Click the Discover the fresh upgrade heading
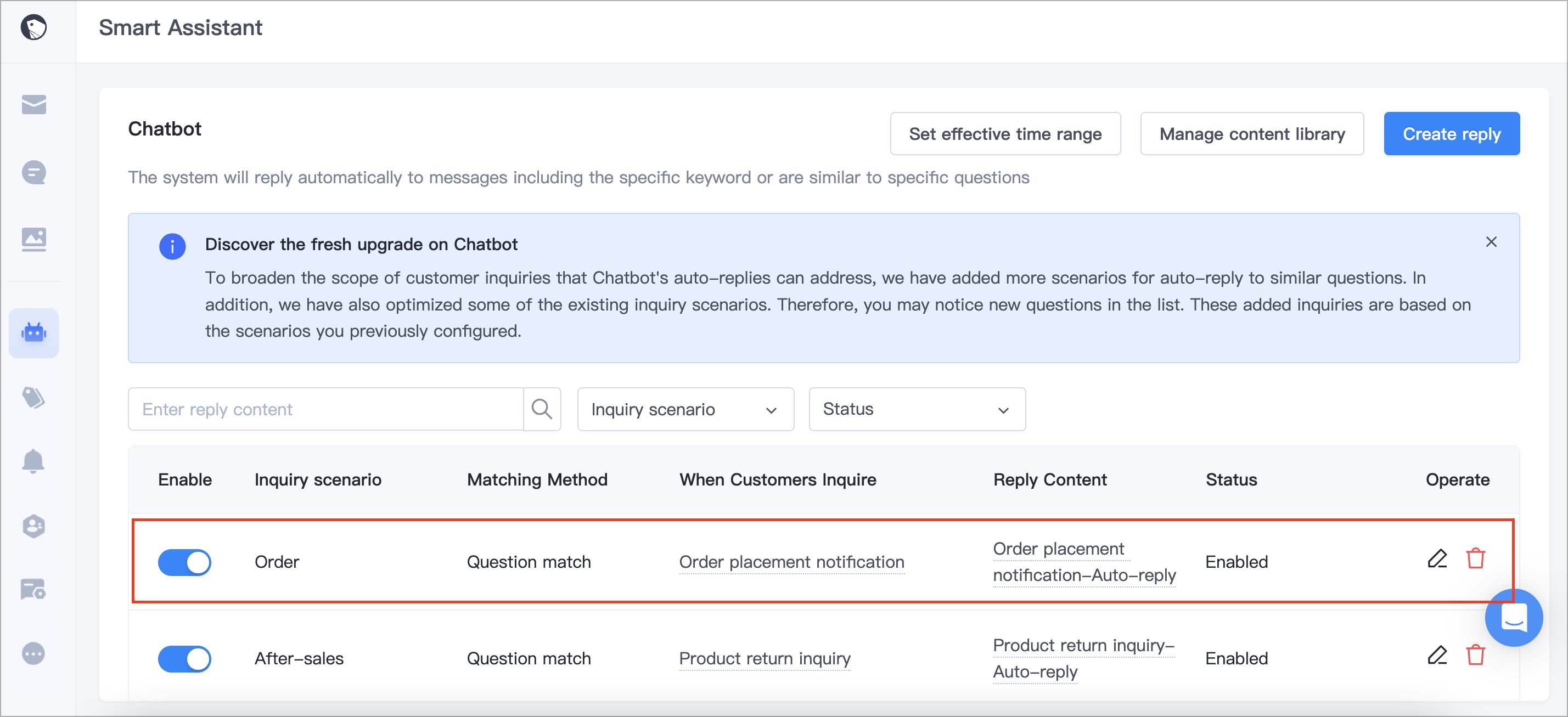1568x717 pixels. (x=361, y=244)
